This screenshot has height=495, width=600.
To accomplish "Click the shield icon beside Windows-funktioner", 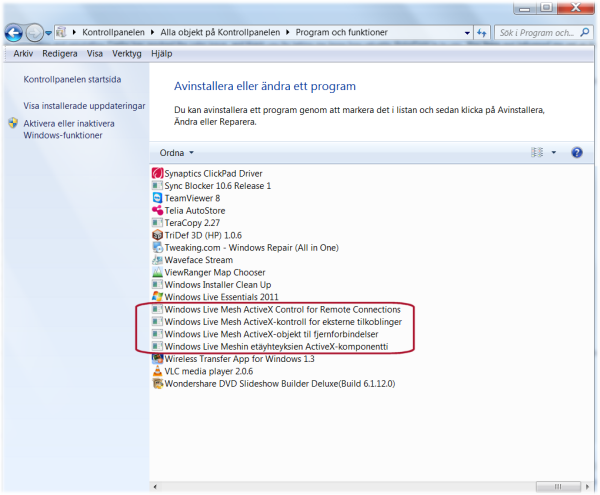I will coord(13,123).
